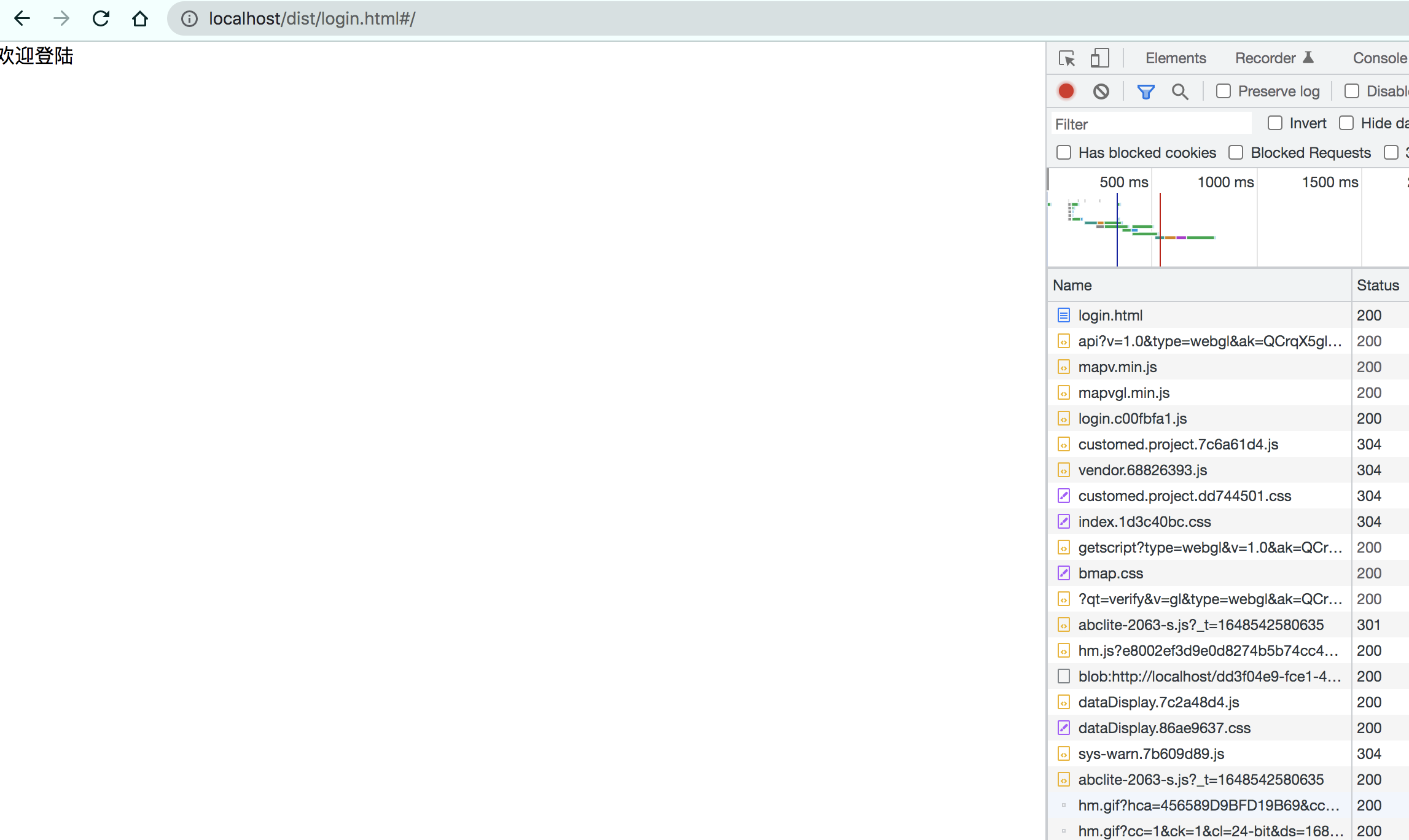Select the login.html request row

pyautogui.click(x=1110, y=316)
